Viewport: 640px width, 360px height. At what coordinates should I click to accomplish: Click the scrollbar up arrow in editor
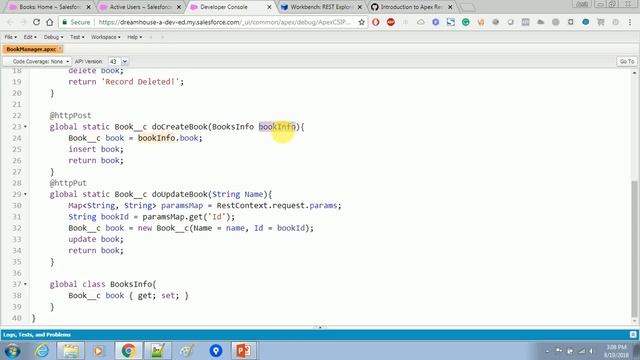point(634,73)
